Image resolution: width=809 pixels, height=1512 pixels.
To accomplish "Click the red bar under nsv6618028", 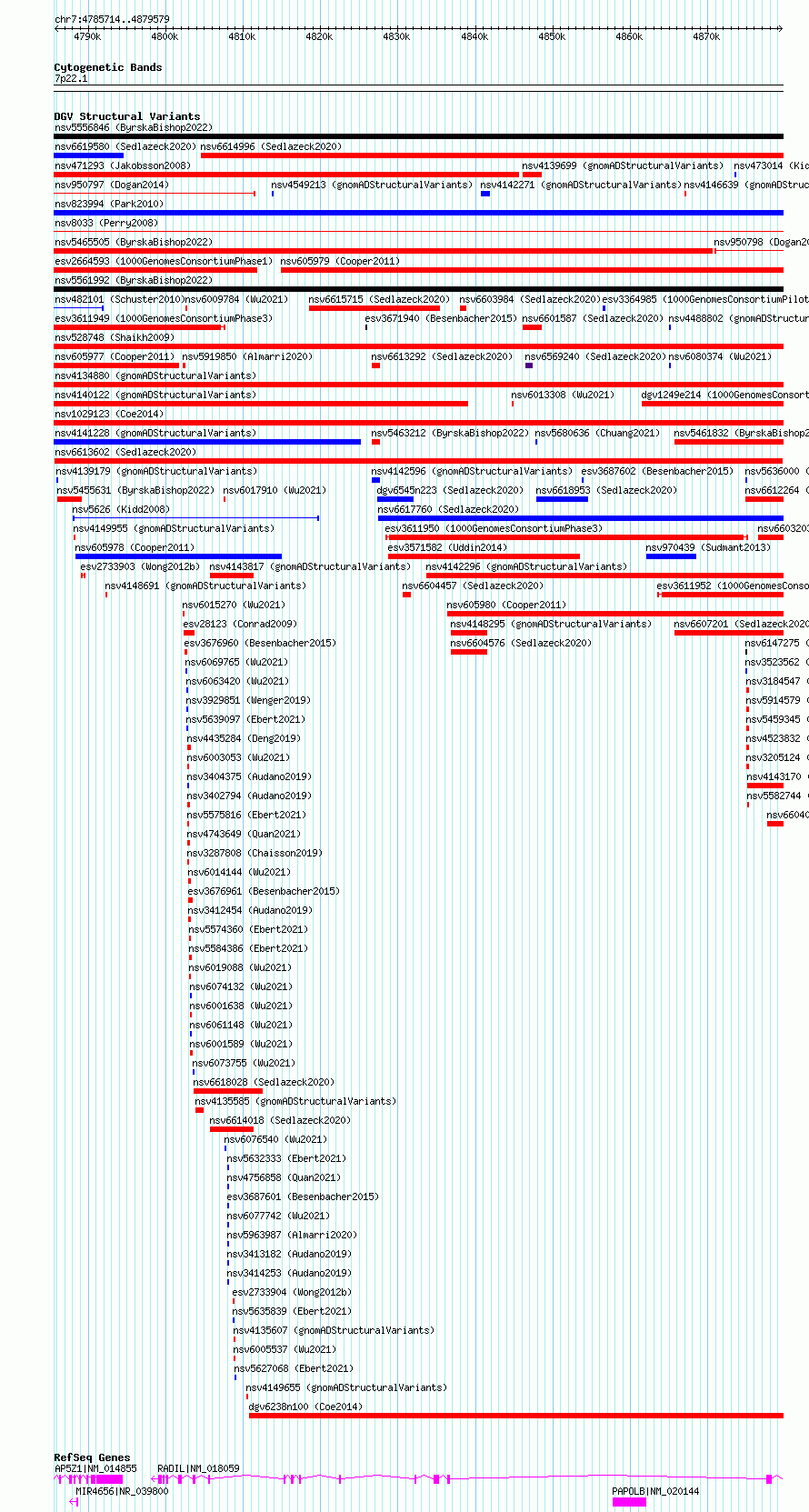I will point(228,1091).
